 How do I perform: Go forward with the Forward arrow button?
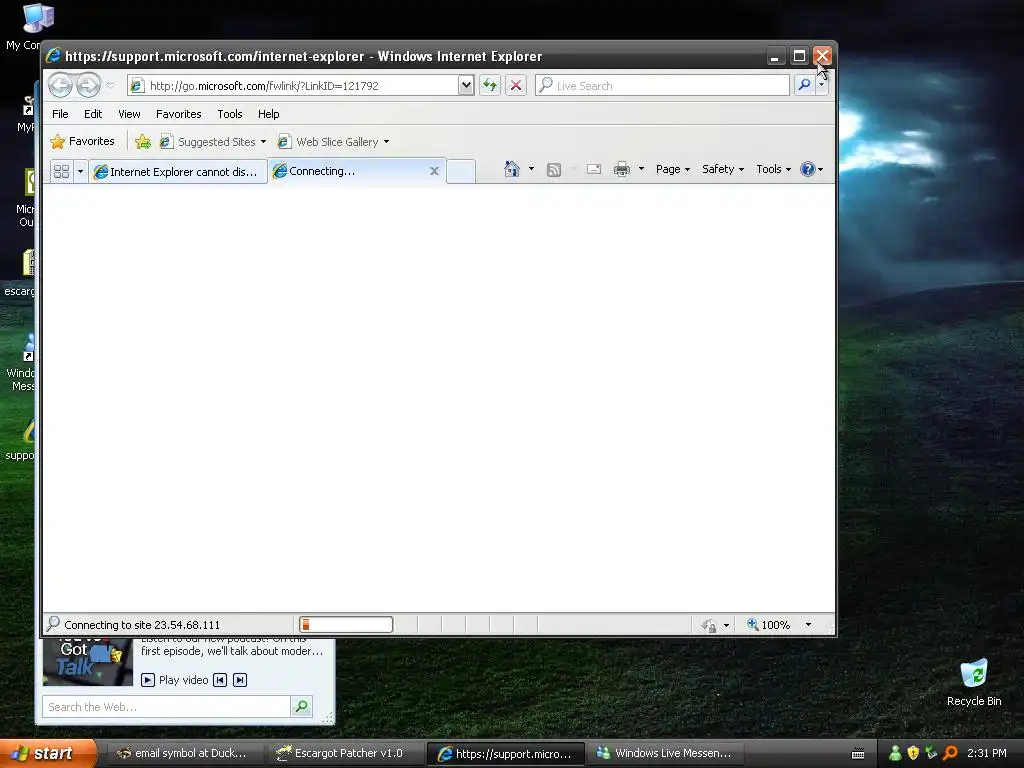pos(88,85)
